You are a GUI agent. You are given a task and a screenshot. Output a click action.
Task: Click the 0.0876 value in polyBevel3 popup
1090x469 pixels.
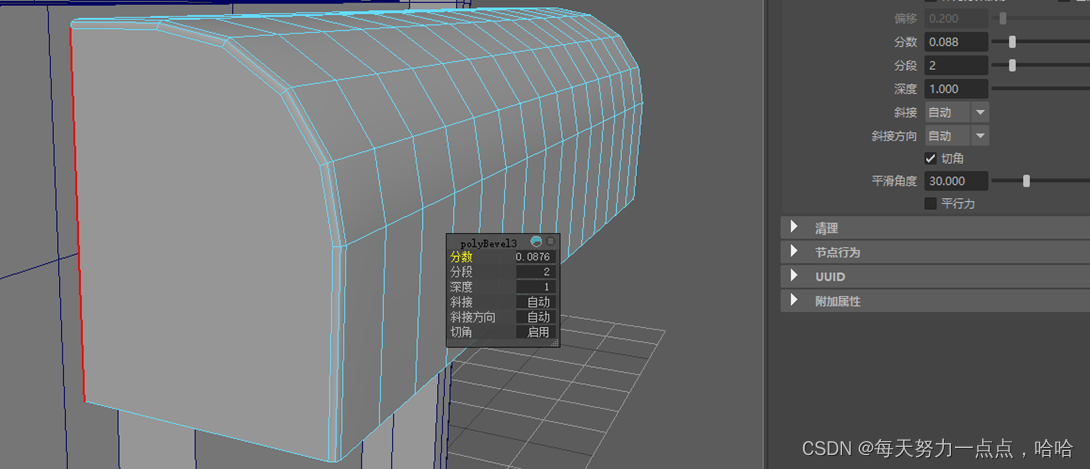pyautogui.click(x=535, y=257)
